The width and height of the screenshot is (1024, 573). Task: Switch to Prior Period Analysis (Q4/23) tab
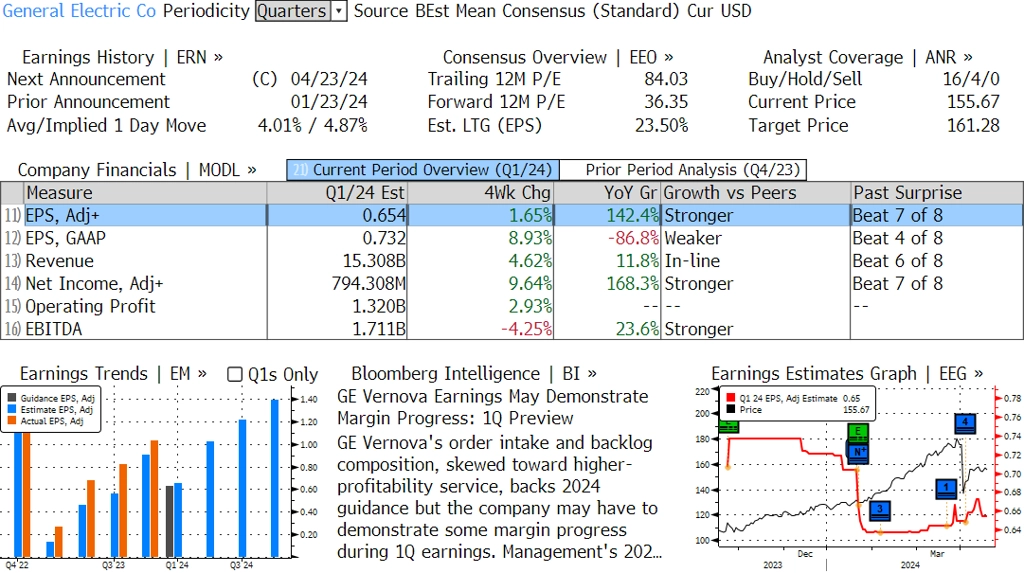(684, 170)
